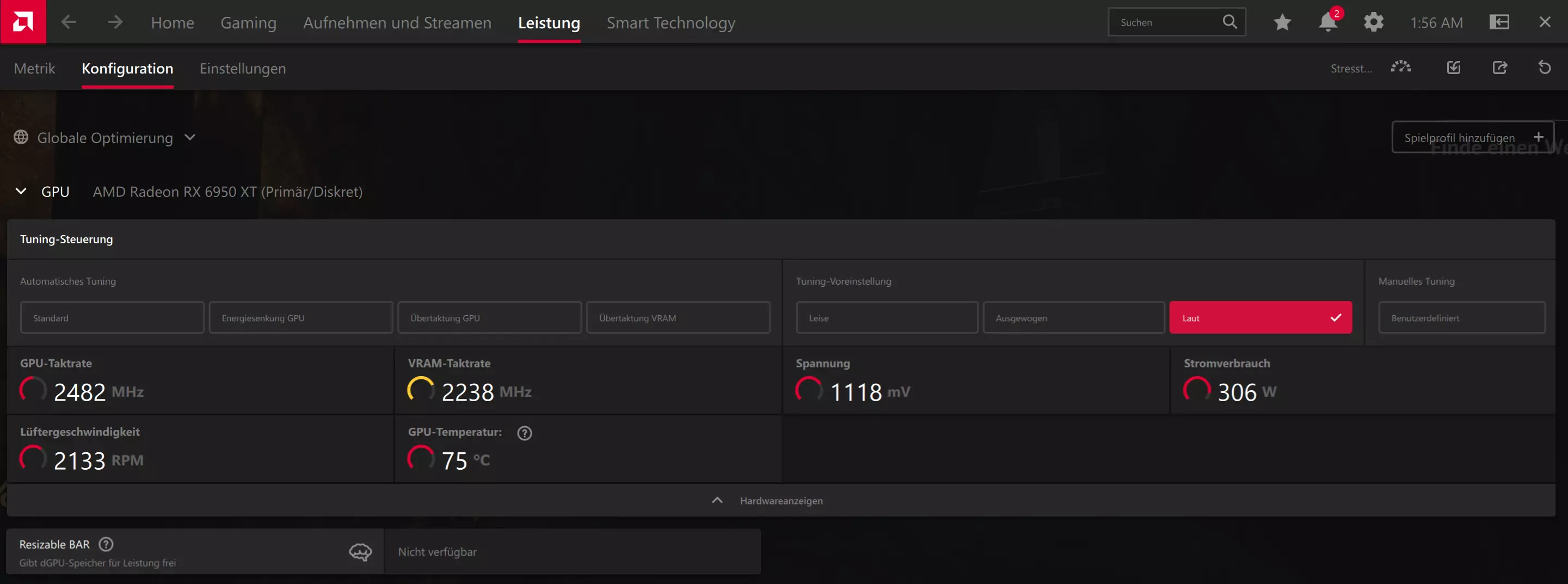The width and height of the screenshot is (1568, 584).
Task: Click the 2238 MHz value
Action: 487,391
